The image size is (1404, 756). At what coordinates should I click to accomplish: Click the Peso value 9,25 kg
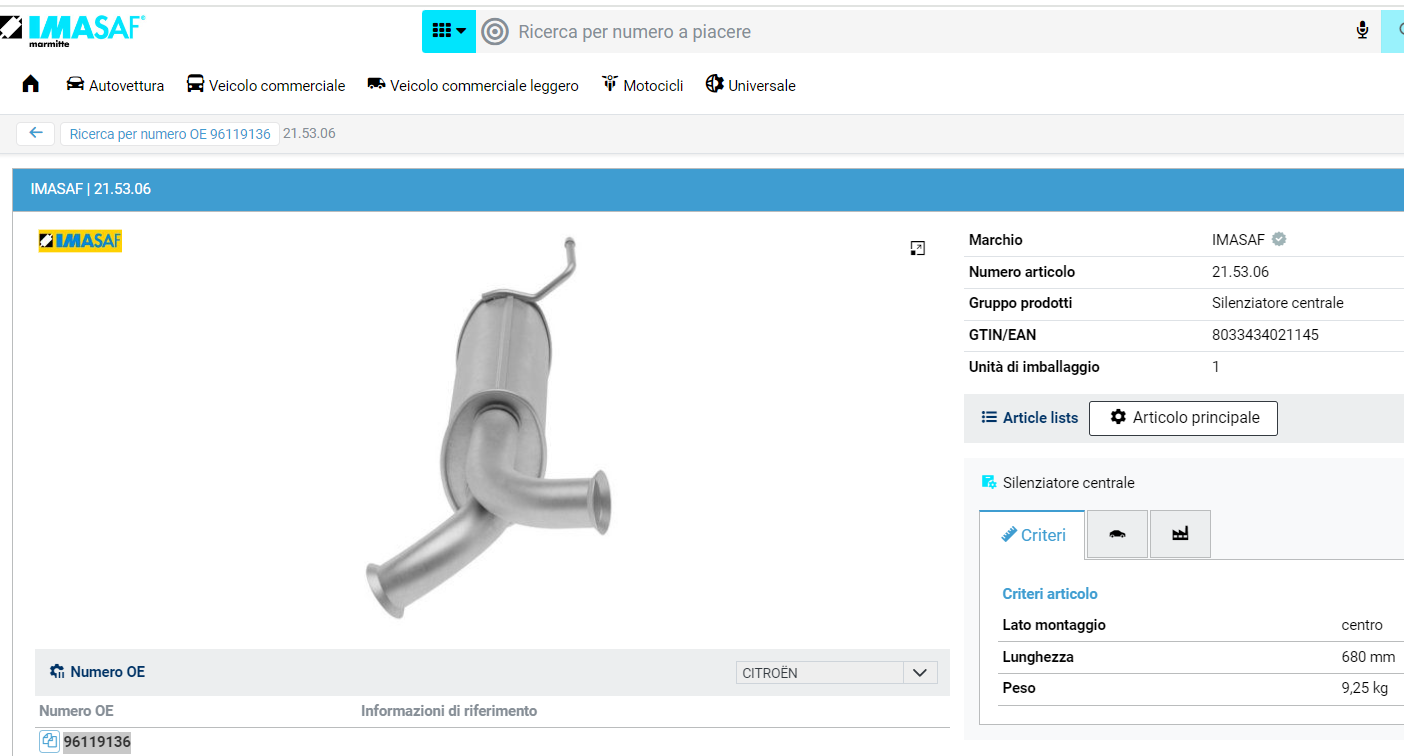pyautogui.click(x=1366, y=688)
